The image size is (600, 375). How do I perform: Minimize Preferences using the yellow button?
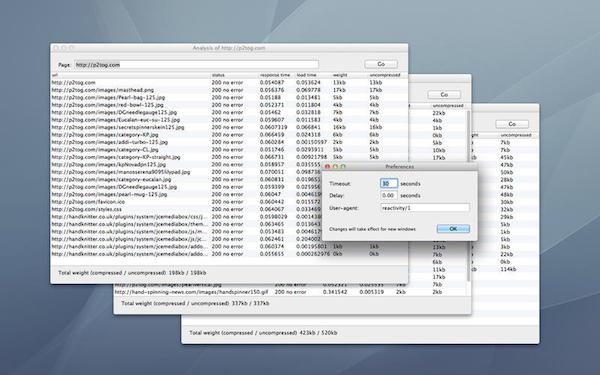point(335,166)
